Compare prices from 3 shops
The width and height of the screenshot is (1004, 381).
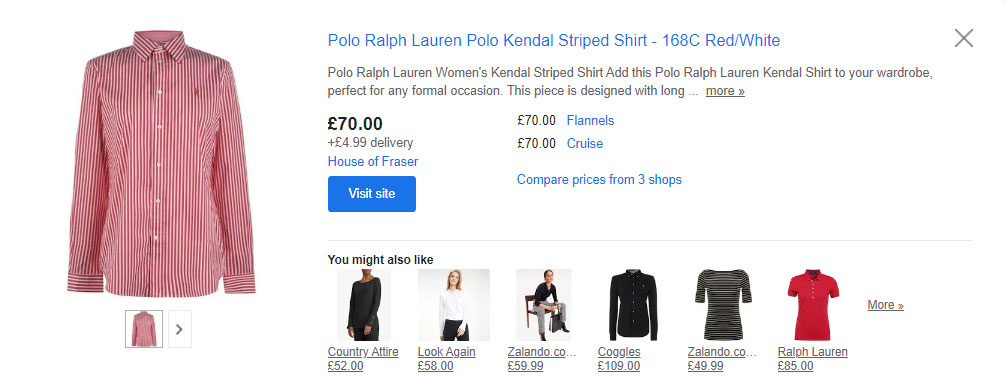(x=599, y=179)
